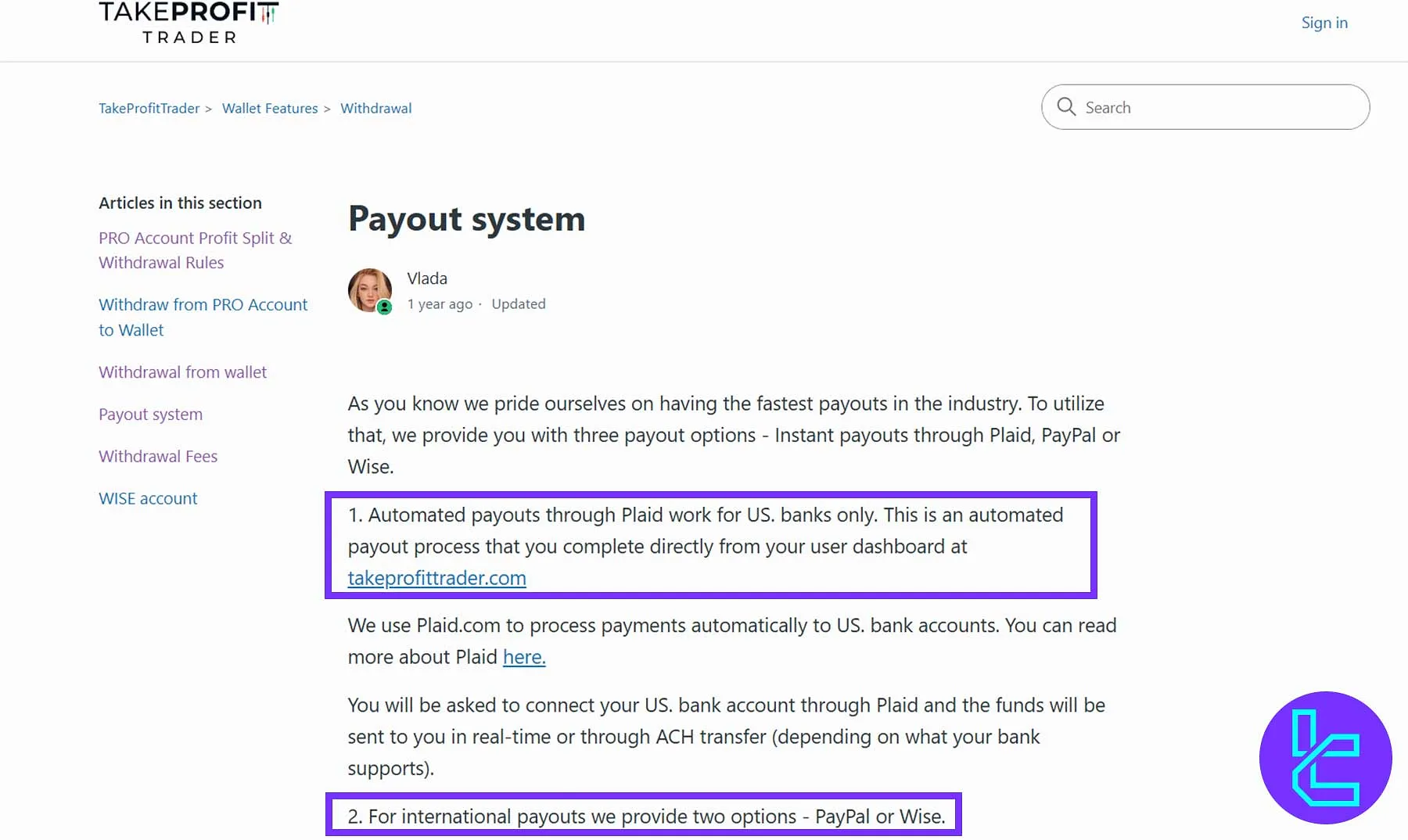Click the watermark logo in the bottom corner

(1325, 757)
